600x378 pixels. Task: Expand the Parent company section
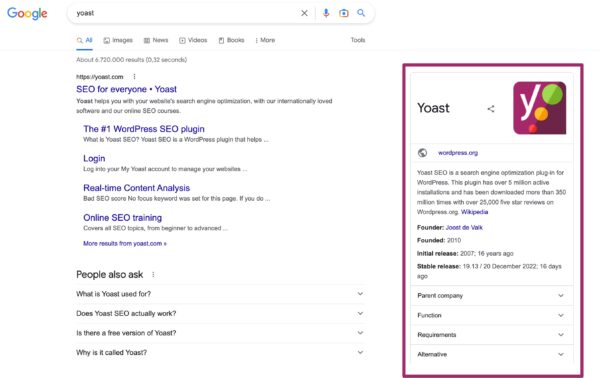coord(492,295)
